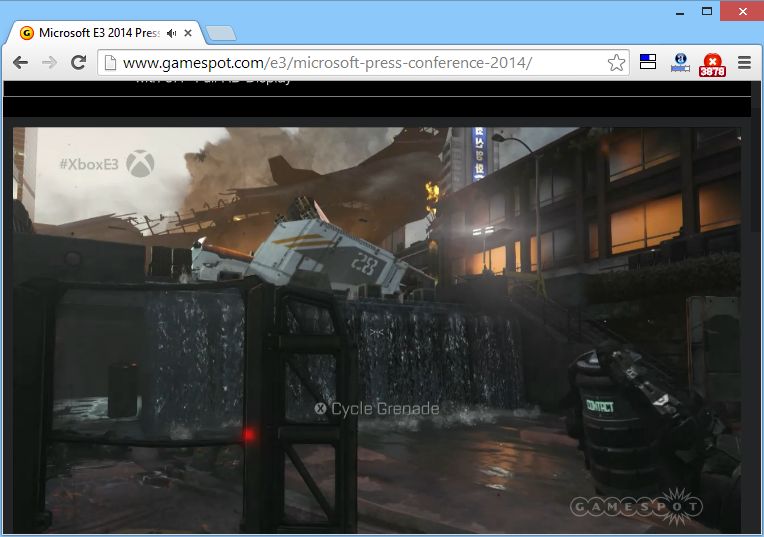Maximize the Chrome window
764x537 pixels.
(x=706, y=10)
